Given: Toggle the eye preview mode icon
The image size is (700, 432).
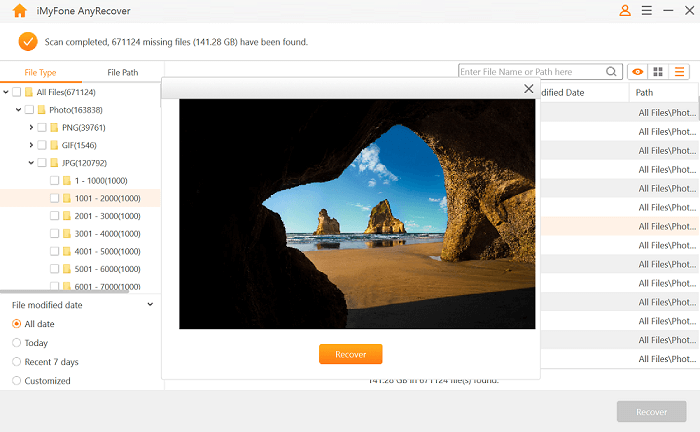Looking at the screenshot, I should pyautogui.click(x=637, y=72).
